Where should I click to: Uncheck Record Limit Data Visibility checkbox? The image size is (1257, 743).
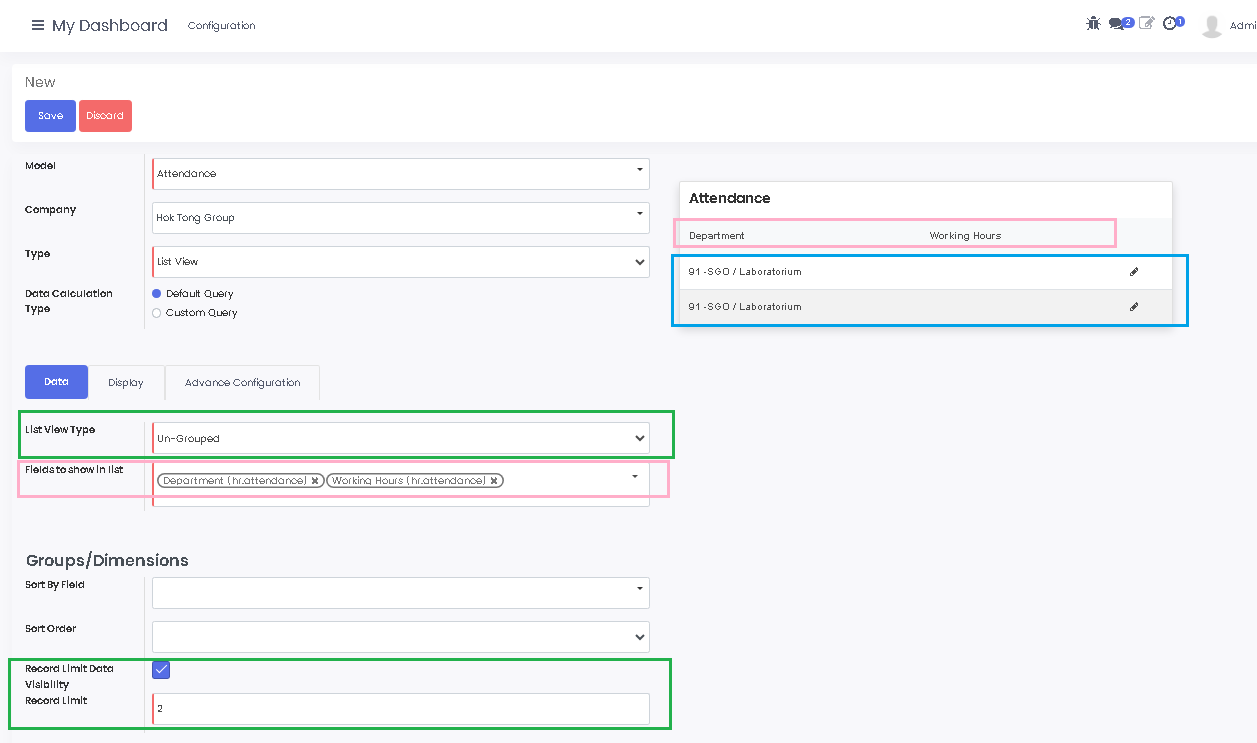click(161, 669)
